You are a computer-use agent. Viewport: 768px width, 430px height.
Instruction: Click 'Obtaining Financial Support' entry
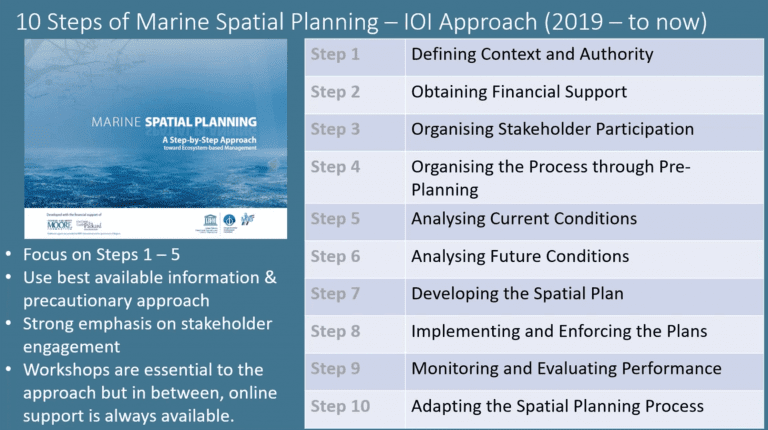(x=519, y=92)
